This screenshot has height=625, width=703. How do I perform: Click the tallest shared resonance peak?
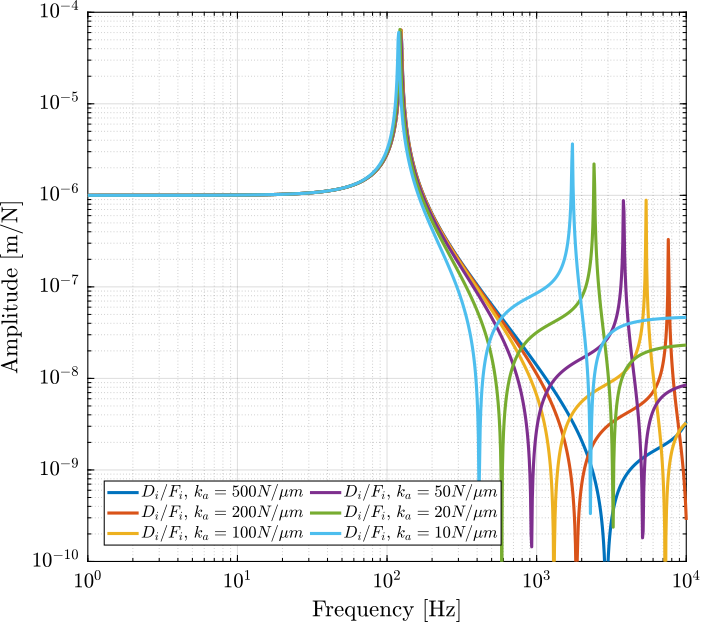pyautogui.click(x=400, y=32)
